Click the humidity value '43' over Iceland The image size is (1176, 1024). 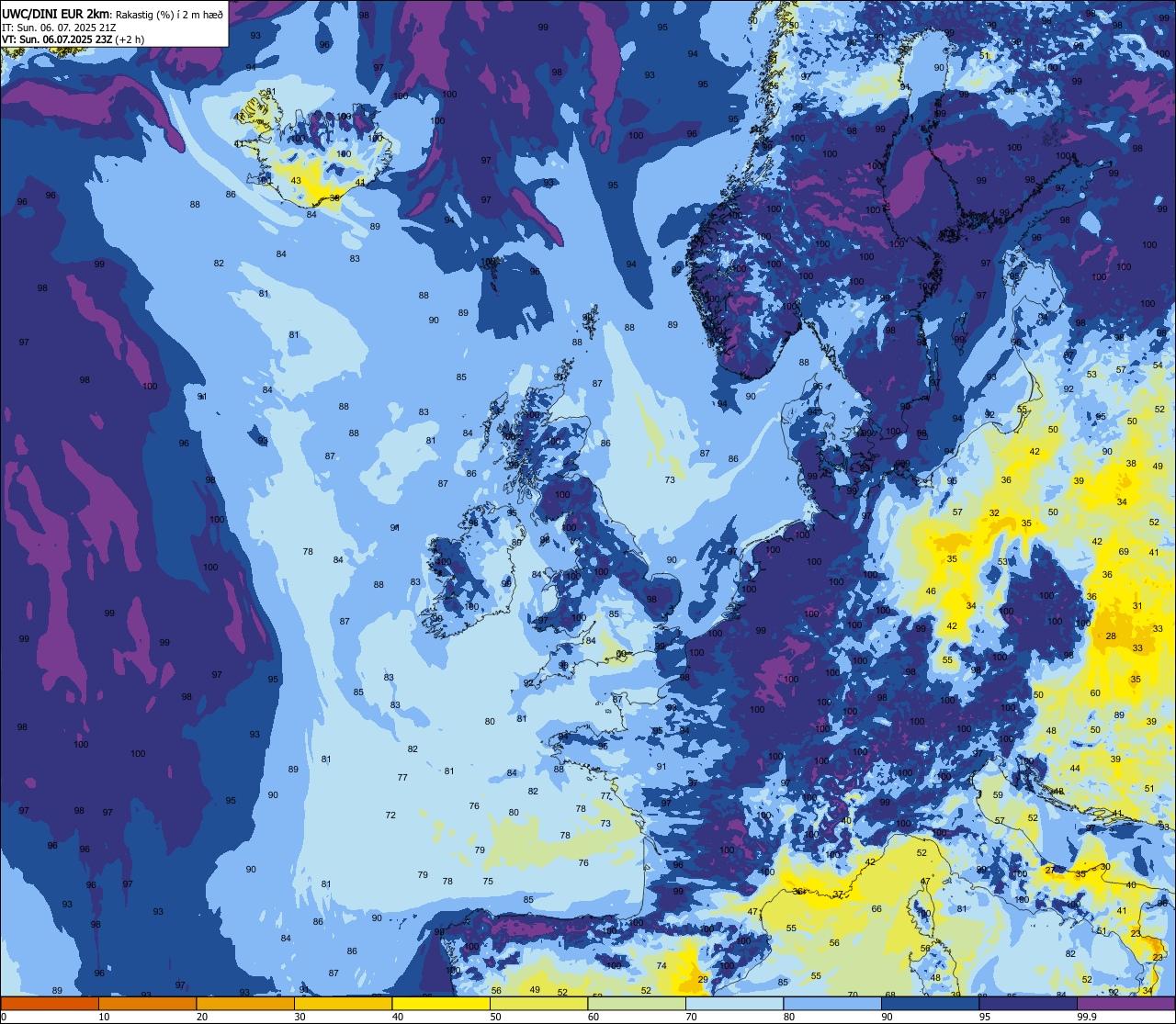tap(296, 181)
